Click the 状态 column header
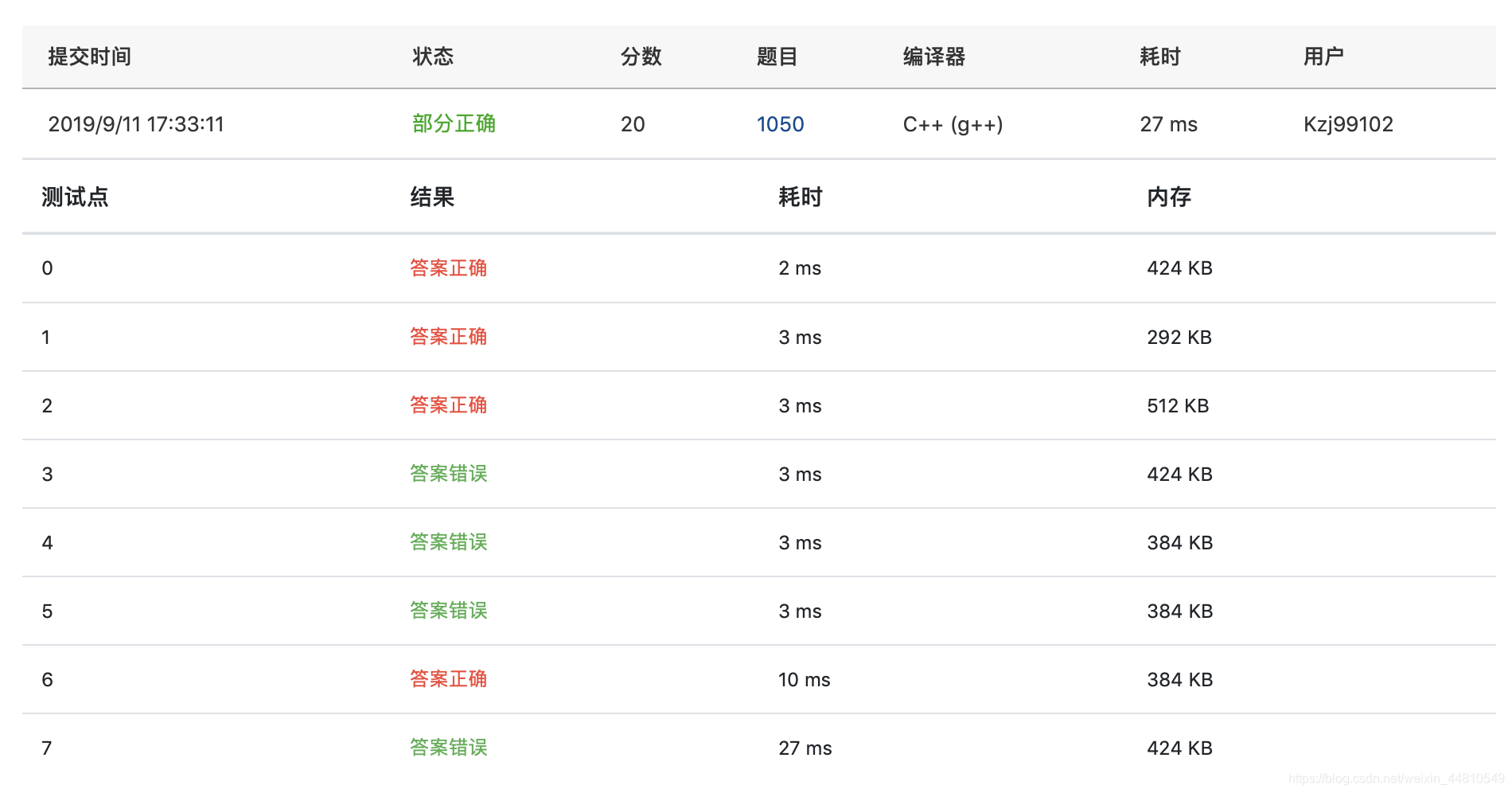This screenshot has width=1512, height=793. tap(433, 57)
